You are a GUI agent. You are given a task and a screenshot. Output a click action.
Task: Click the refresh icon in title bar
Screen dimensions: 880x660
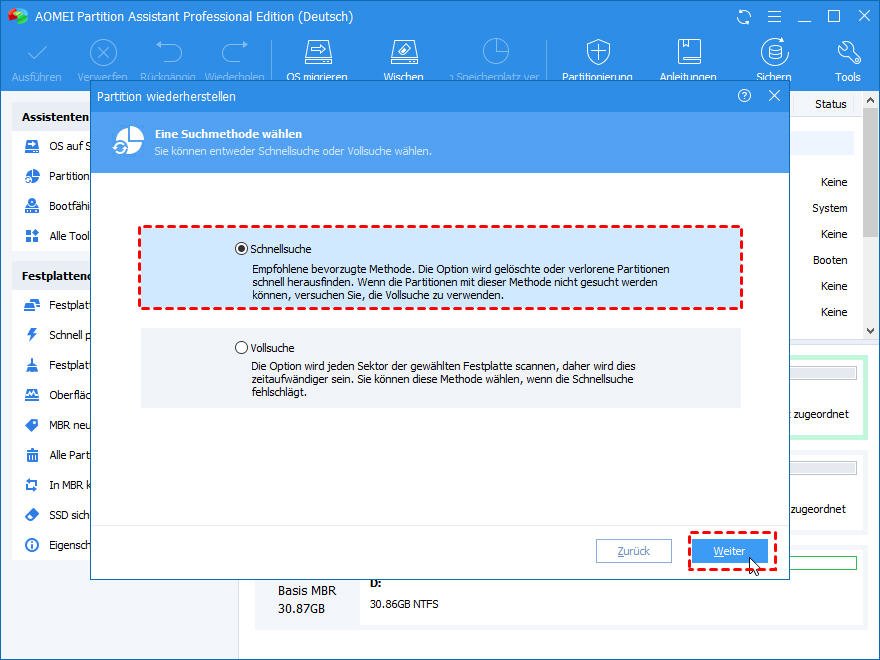(744, 17)
